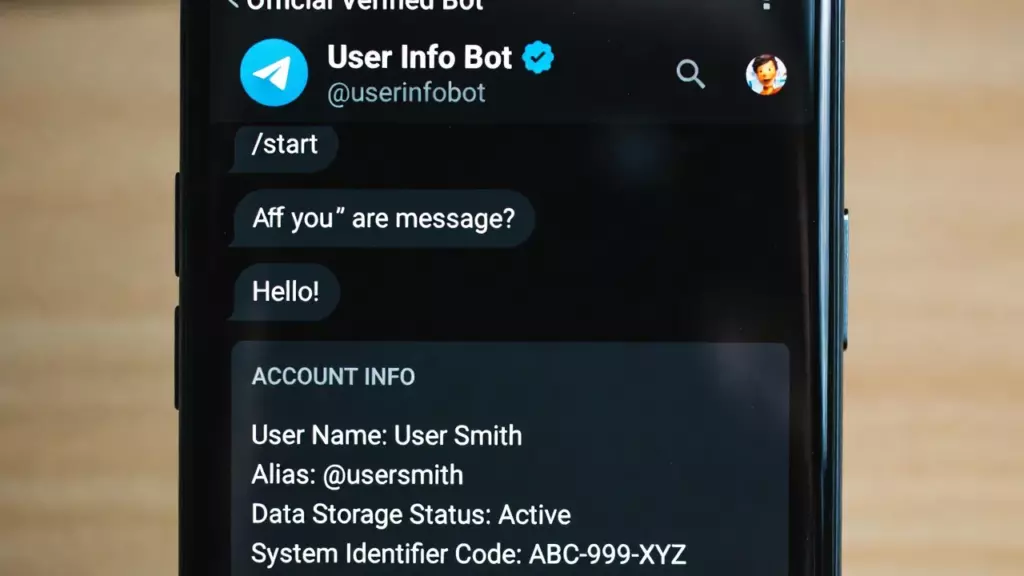Tap the back arrow at top left

(232, 4)
